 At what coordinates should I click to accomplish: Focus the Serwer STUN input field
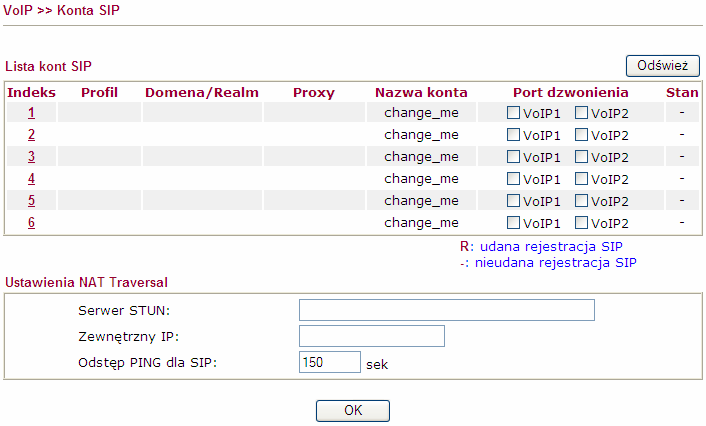(x=447, y=310)
